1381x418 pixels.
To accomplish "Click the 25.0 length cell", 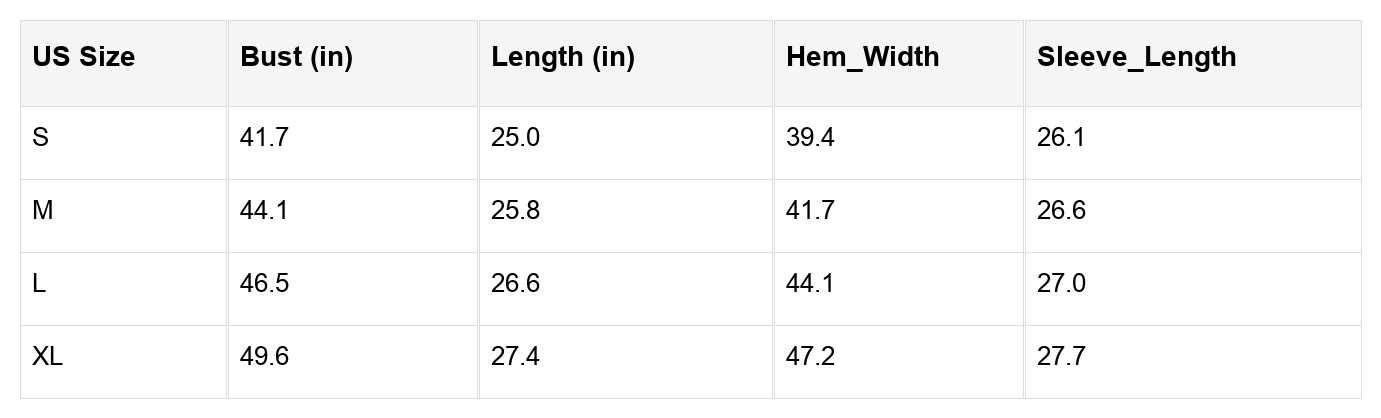I will [x=515, y=138].
